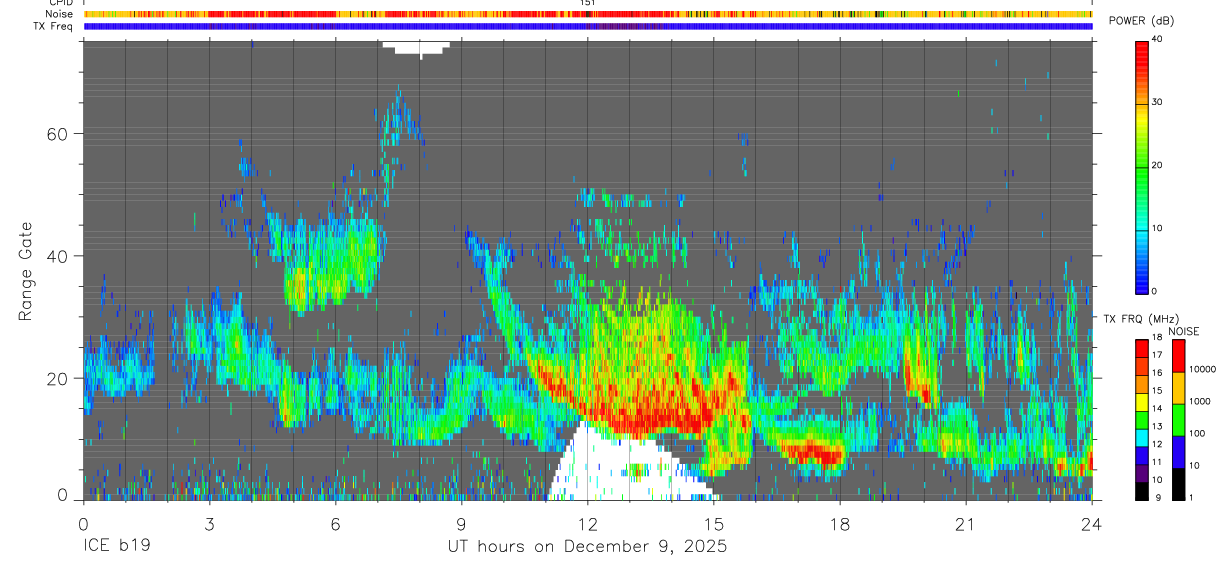Click the 'ICE b19' radar label
Viewport: 1228px width, 567px height.
[x=116, y=547]
